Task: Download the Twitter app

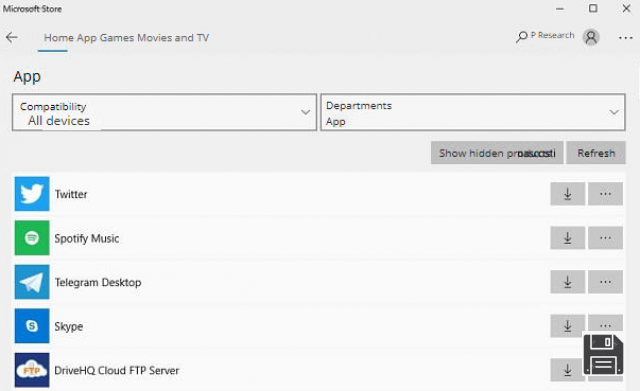Action: click(567, 194)
